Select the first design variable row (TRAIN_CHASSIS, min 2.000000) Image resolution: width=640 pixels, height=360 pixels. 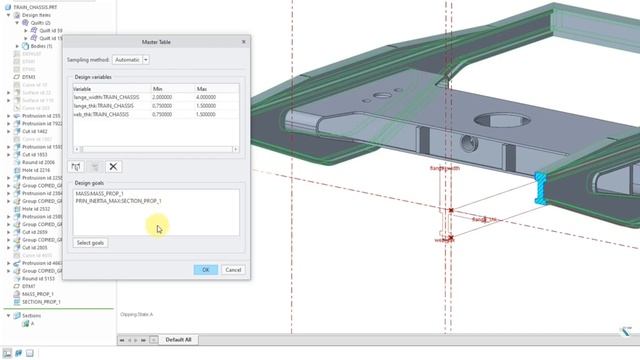pos(156,97)
